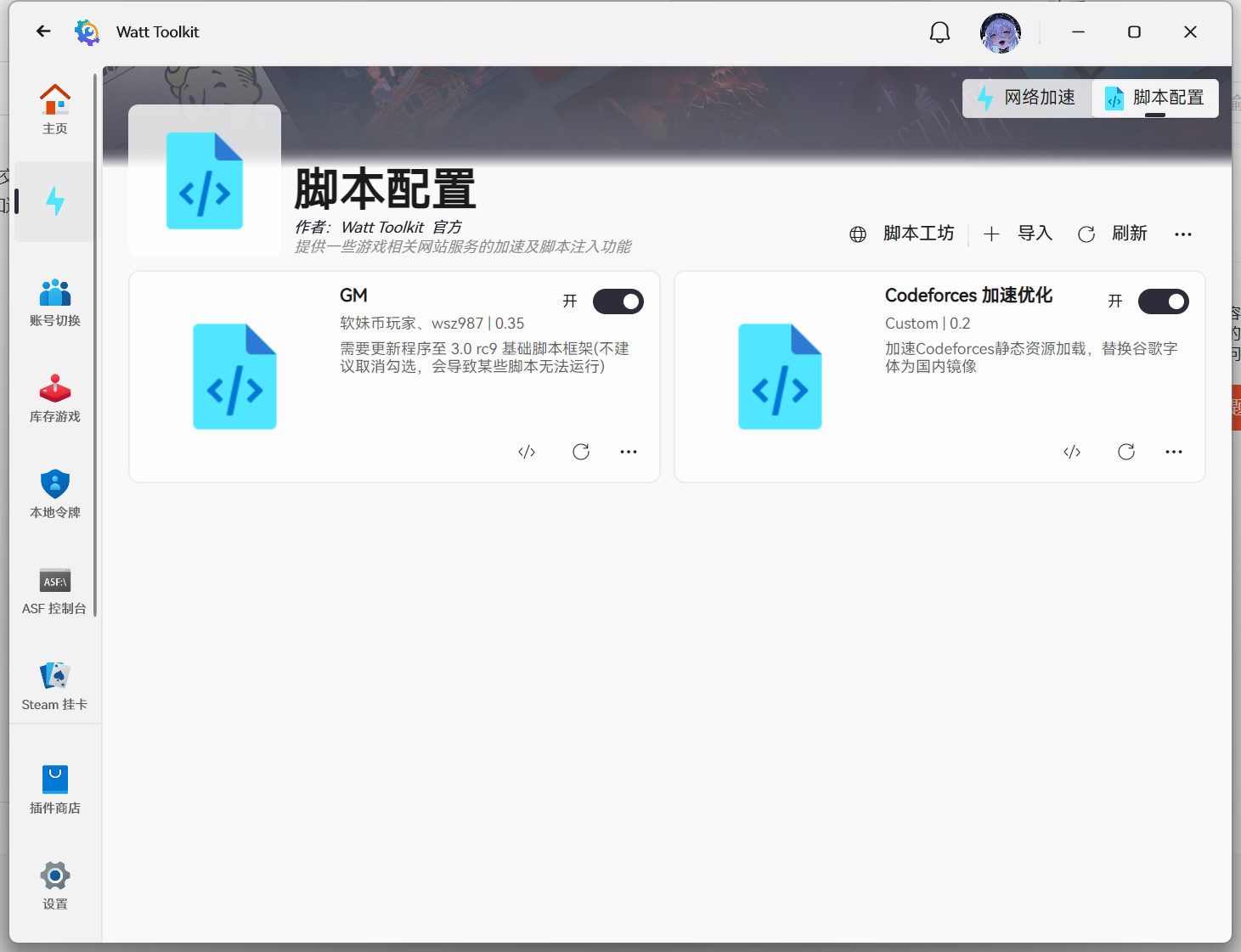The image size is (1241, 952).
Task: Click GM author text 软妹币玩家、wsz987
Action: [411, 324]
